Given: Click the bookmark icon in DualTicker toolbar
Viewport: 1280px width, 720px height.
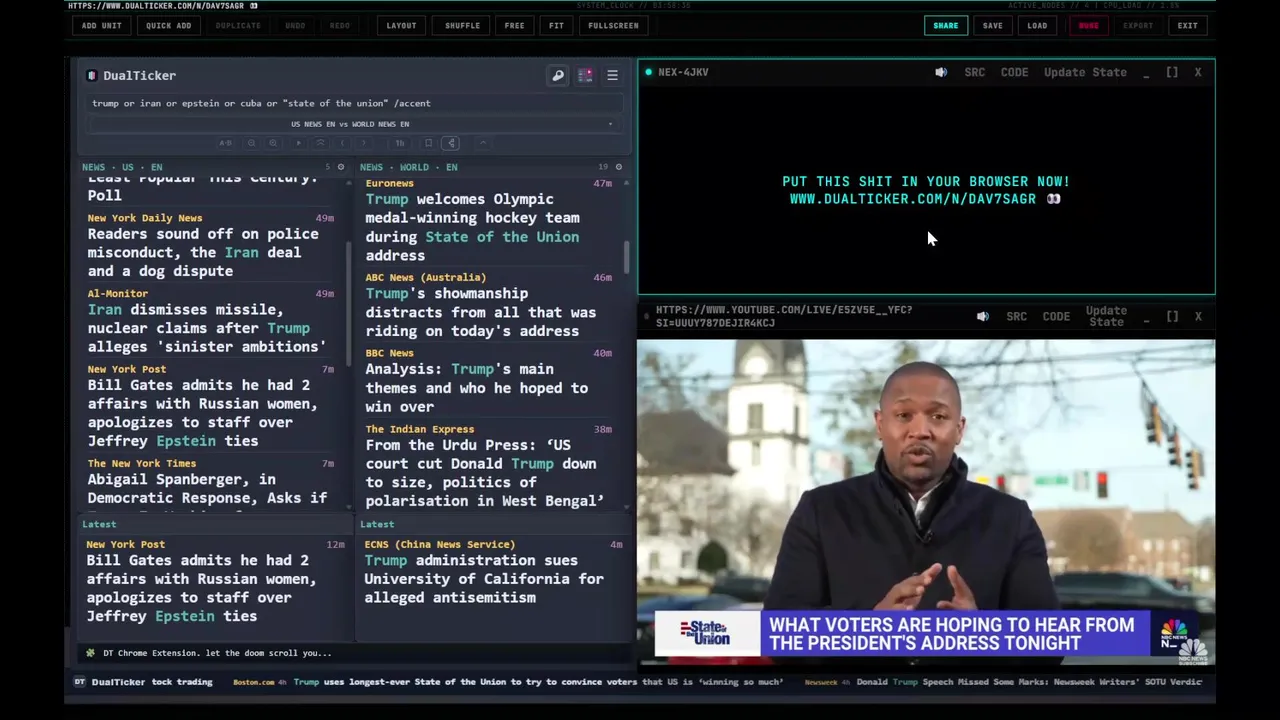Looking at the screenshot, I should pyautogui.click(x=429, y=143).
